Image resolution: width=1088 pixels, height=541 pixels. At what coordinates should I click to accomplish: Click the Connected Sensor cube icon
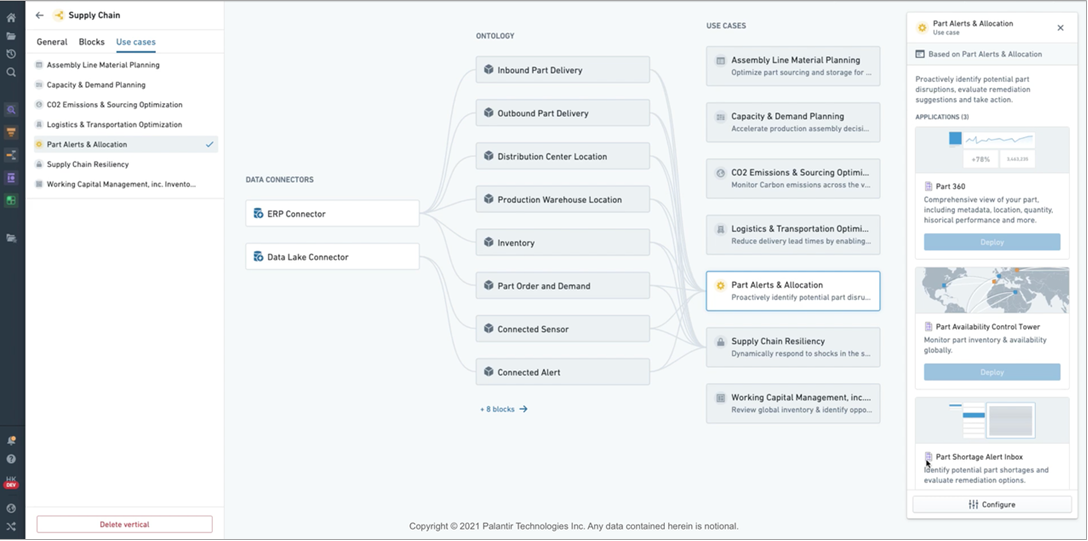click(x=488, y=329)
